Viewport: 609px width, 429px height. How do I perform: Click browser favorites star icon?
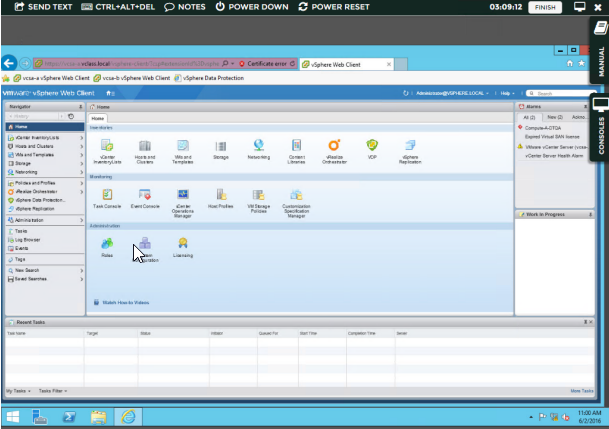pyautogui.click(x=581, y=63)
